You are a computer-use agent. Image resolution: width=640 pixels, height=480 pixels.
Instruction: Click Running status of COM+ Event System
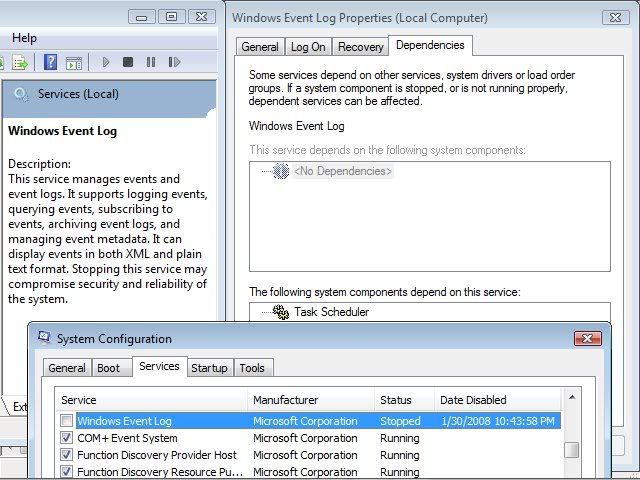[400, 438]
